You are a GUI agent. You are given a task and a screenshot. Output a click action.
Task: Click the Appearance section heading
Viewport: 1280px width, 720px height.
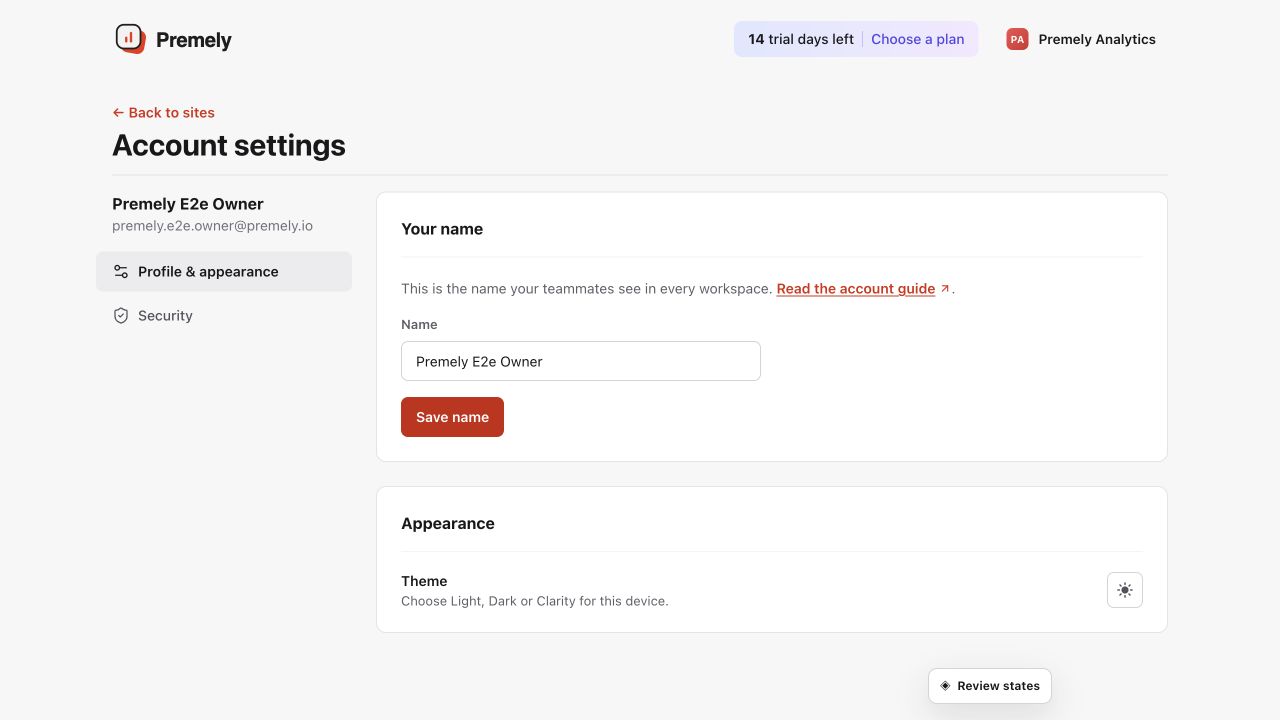[448, 524]
